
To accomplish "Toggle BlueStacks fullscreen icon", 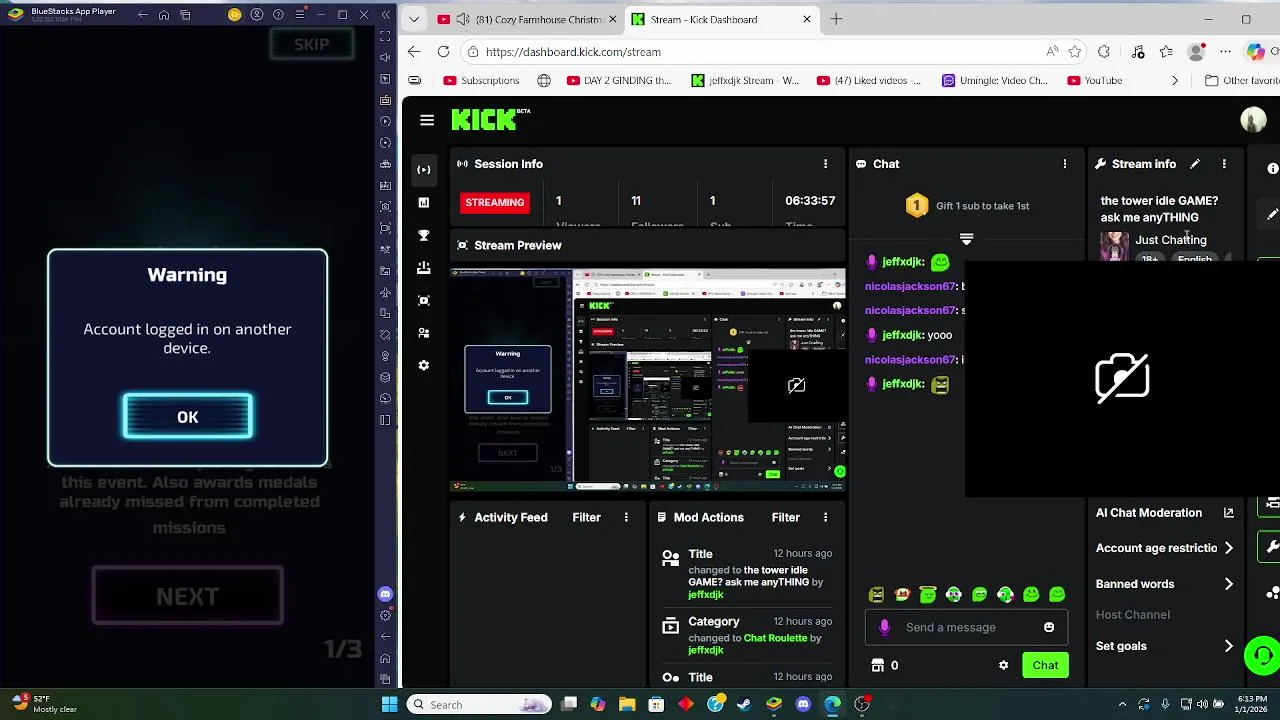I will (386, 36).
